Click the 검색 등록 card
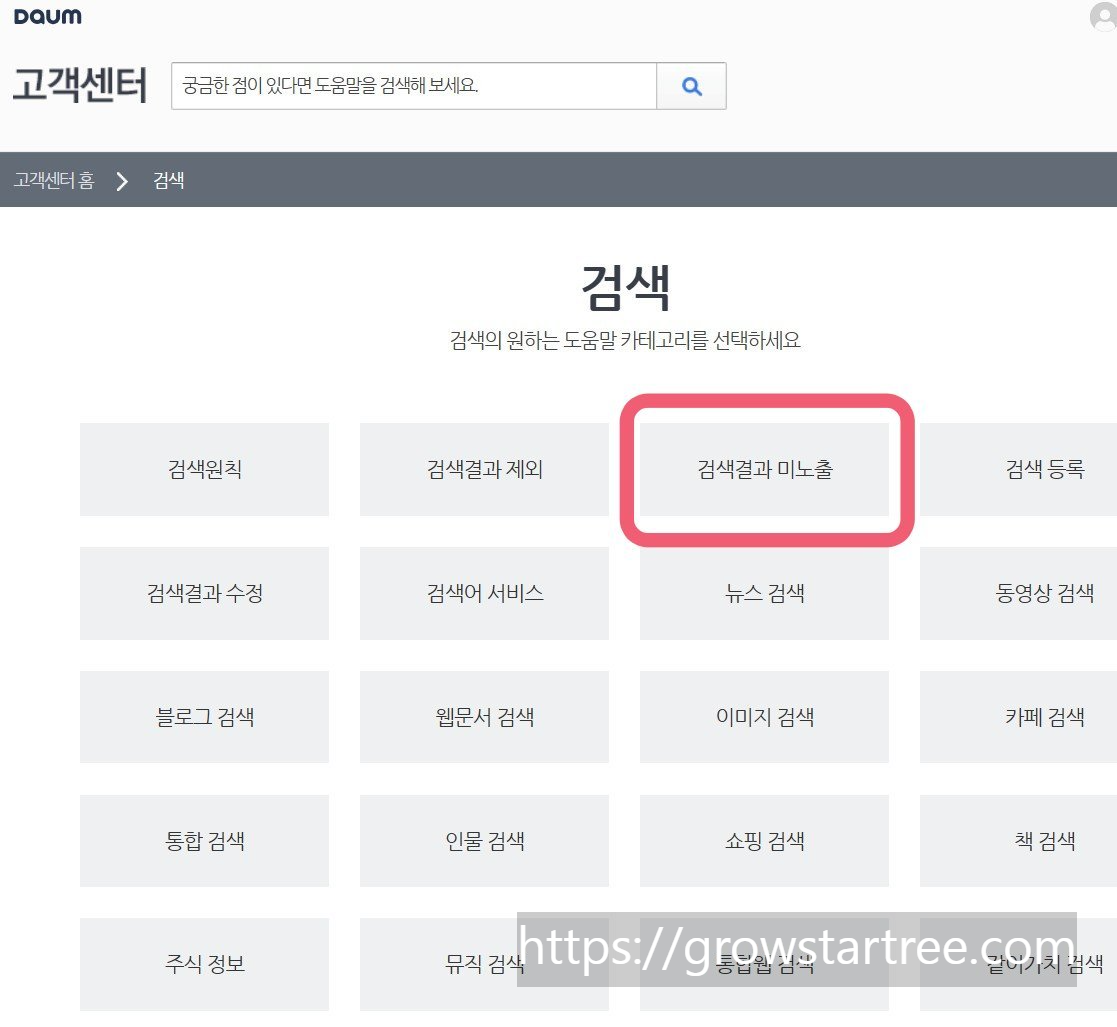The height and width of the screenshot is (1027, 1117). click(1044, 469)
